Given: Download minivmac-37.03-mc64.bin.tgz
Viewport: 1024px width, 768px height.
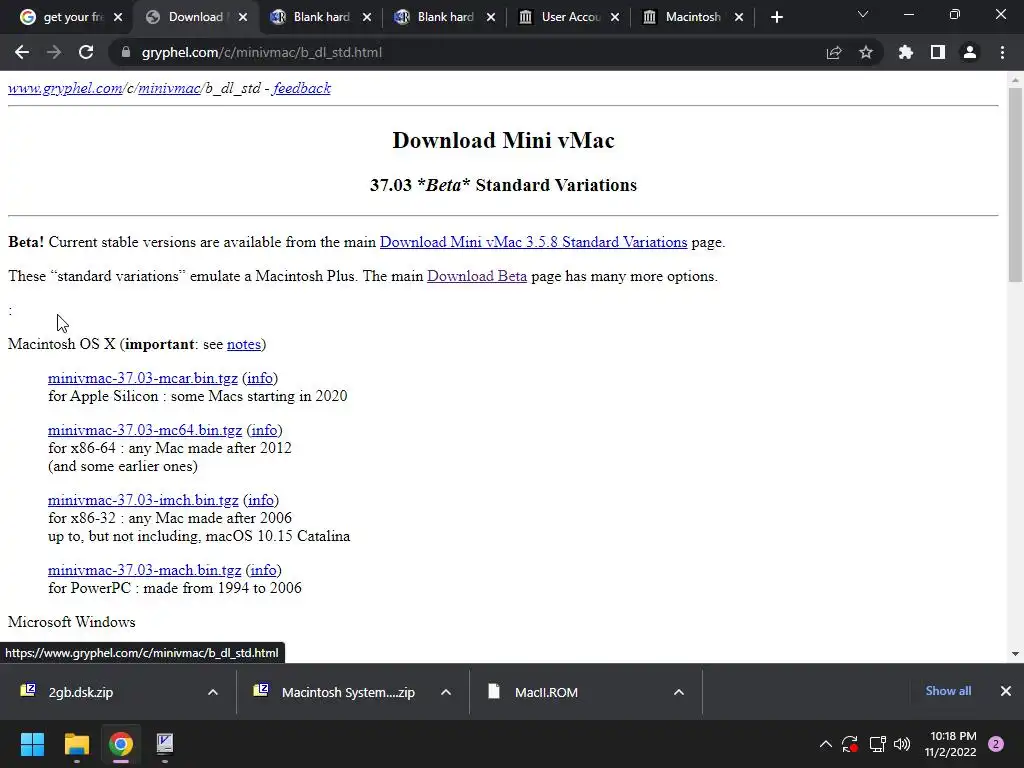Looking at the screenshot, I should [145, 430].
